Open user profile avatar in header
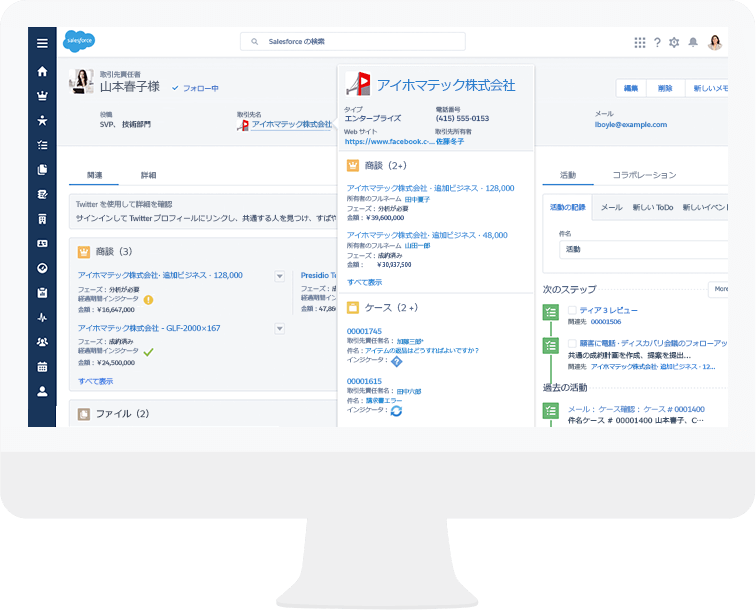Screen dimensions: 756x610 (x=715, y=42)
